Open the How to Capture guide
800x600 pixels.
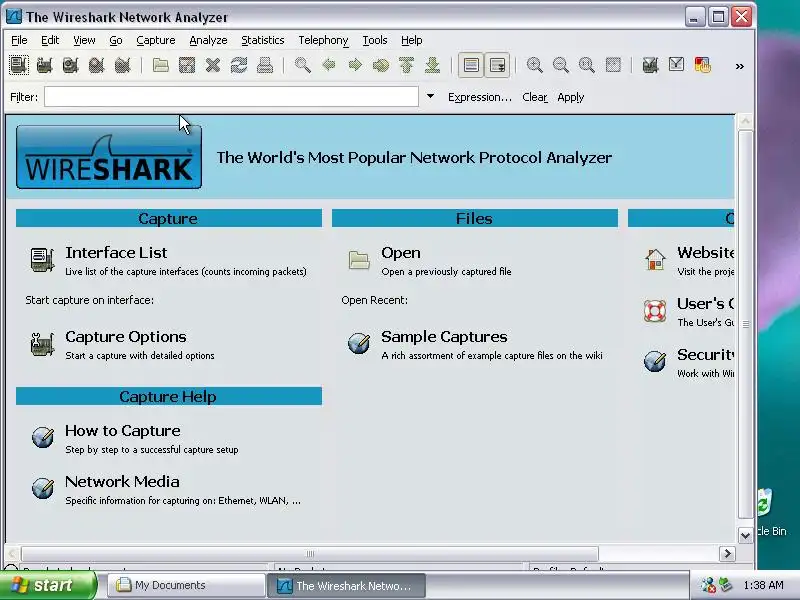click(x=122, y=431)
